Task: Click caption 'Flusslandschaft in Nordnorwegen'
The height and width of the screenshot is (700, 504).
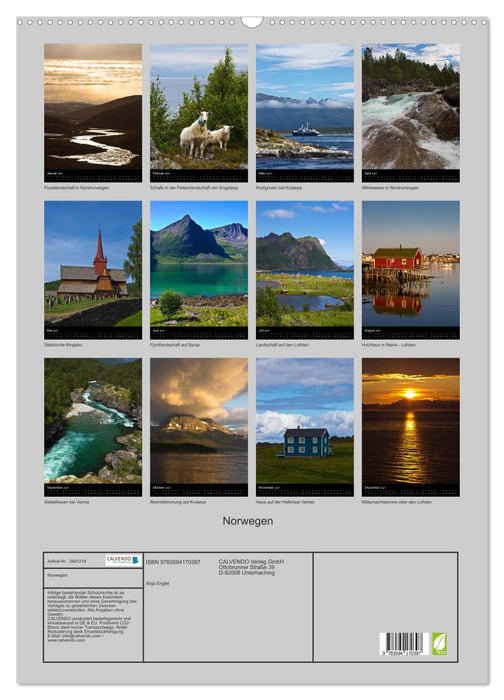Action: [76, 188]
